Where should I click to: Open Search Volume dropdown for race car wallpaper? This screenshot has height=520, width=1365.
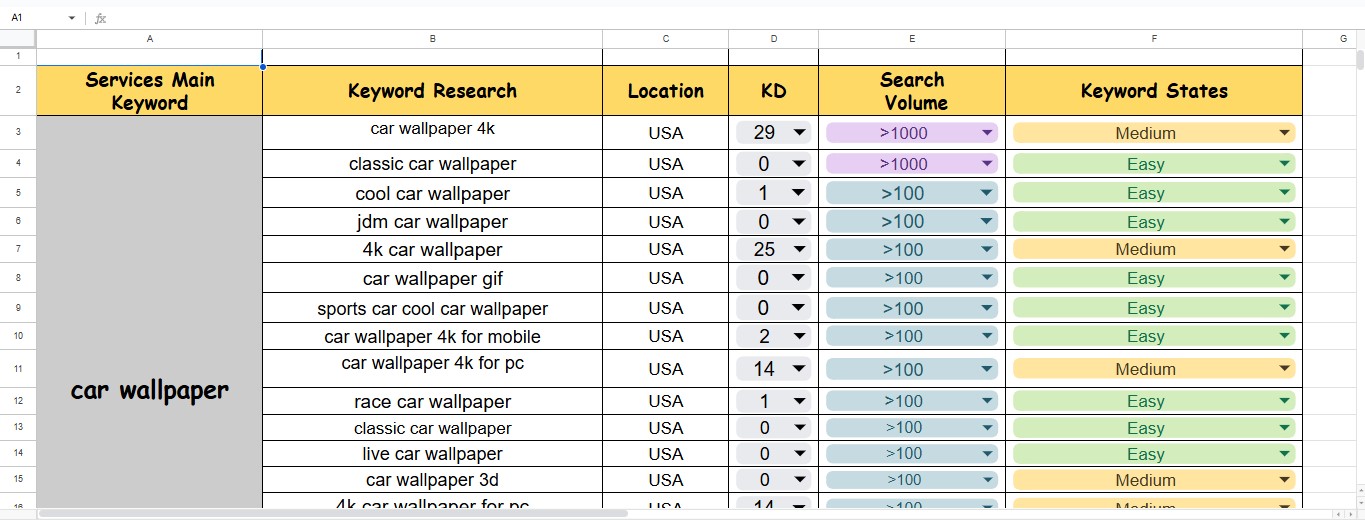point(987,401)
